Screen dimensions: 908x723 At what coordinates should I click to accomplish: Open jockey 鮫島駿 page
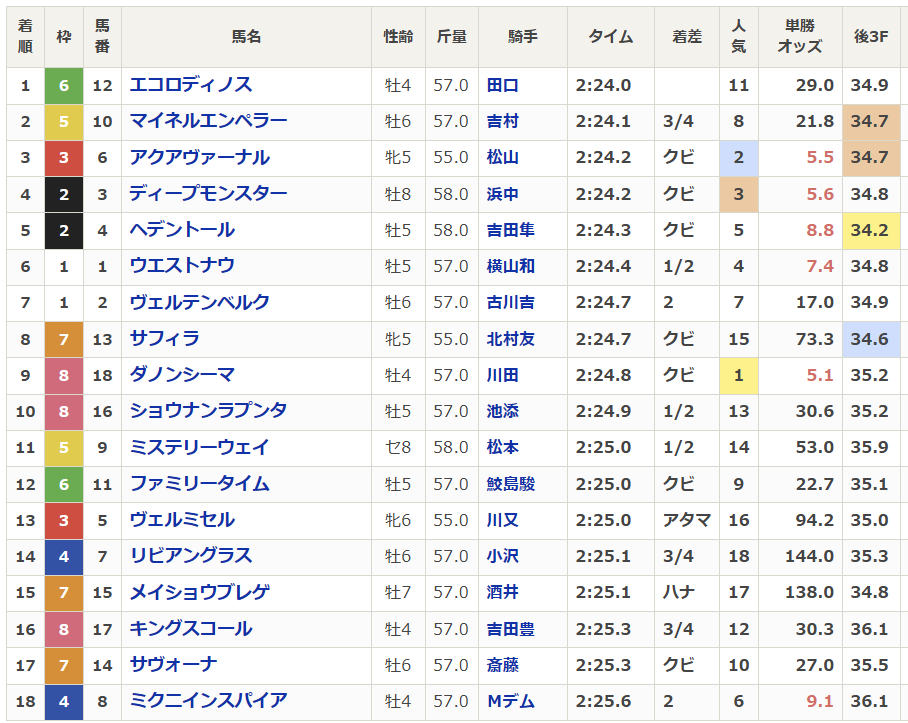click(511, 483)
